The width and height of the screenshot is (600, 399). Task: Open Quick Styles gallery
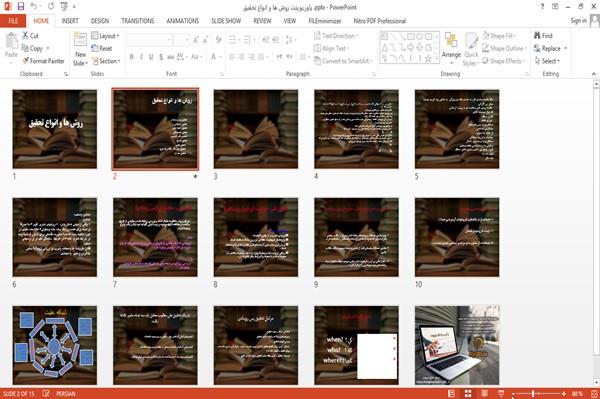pyautogui.click(x=471, y=50)
